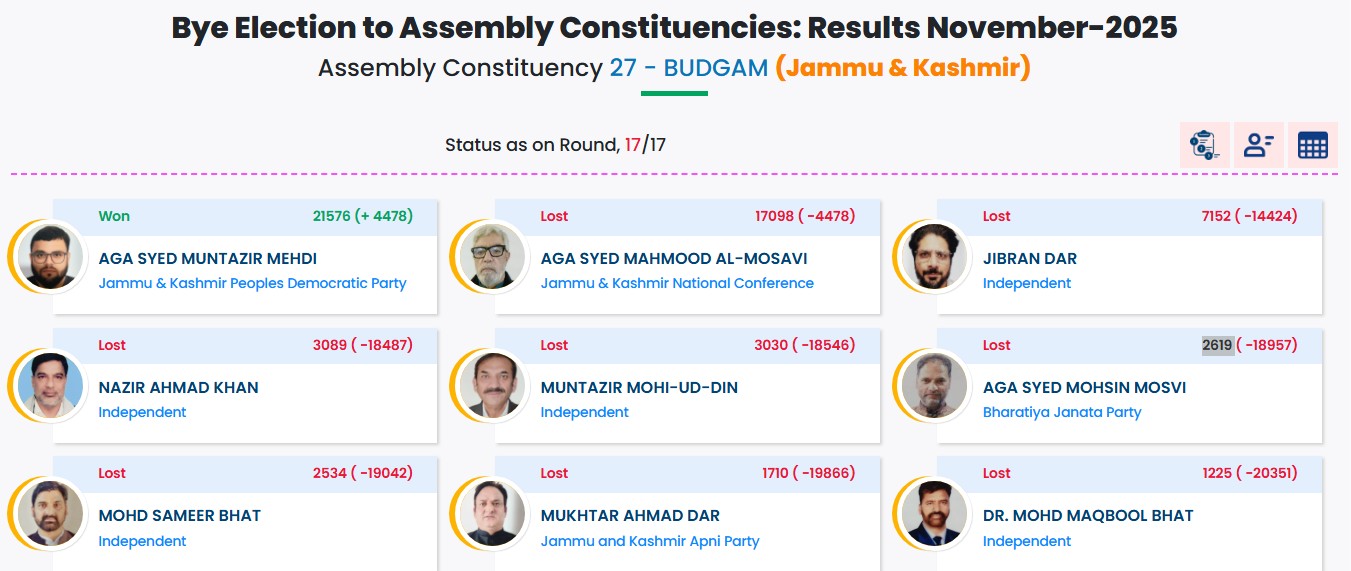The width and height of the screenshot is (1351, 571).
Task: Click Nazir Ahmad Khan's profile picture
Action: pyautogui.click(x=50, y=385)
